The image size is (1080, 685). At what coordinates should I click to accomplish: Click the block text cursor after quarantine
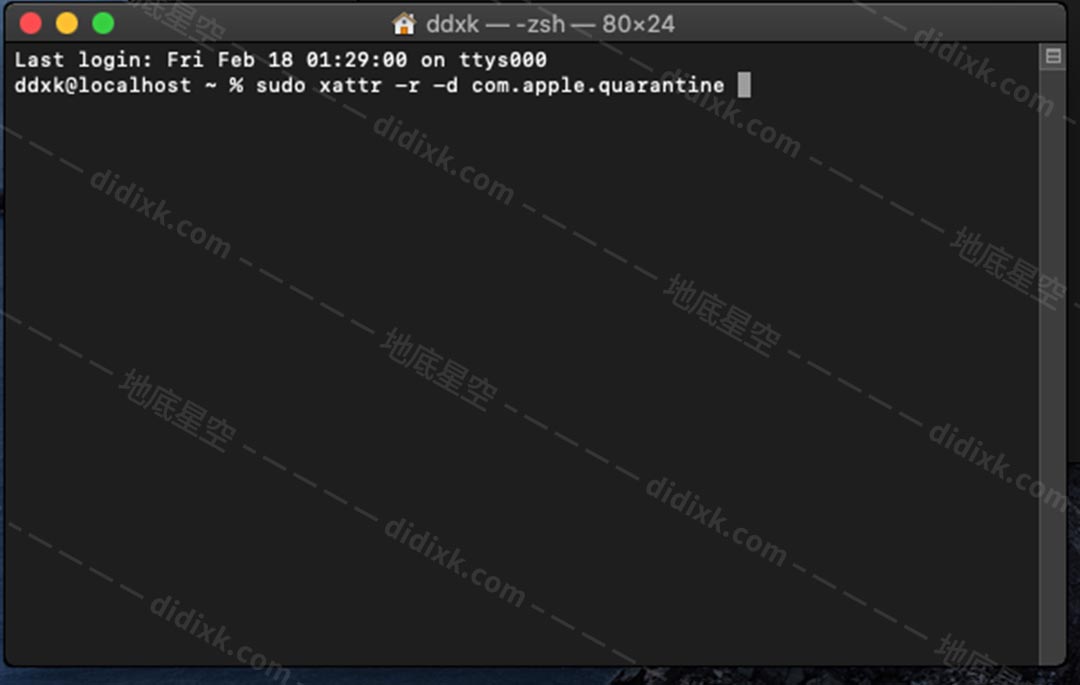[x=744, y=85]
